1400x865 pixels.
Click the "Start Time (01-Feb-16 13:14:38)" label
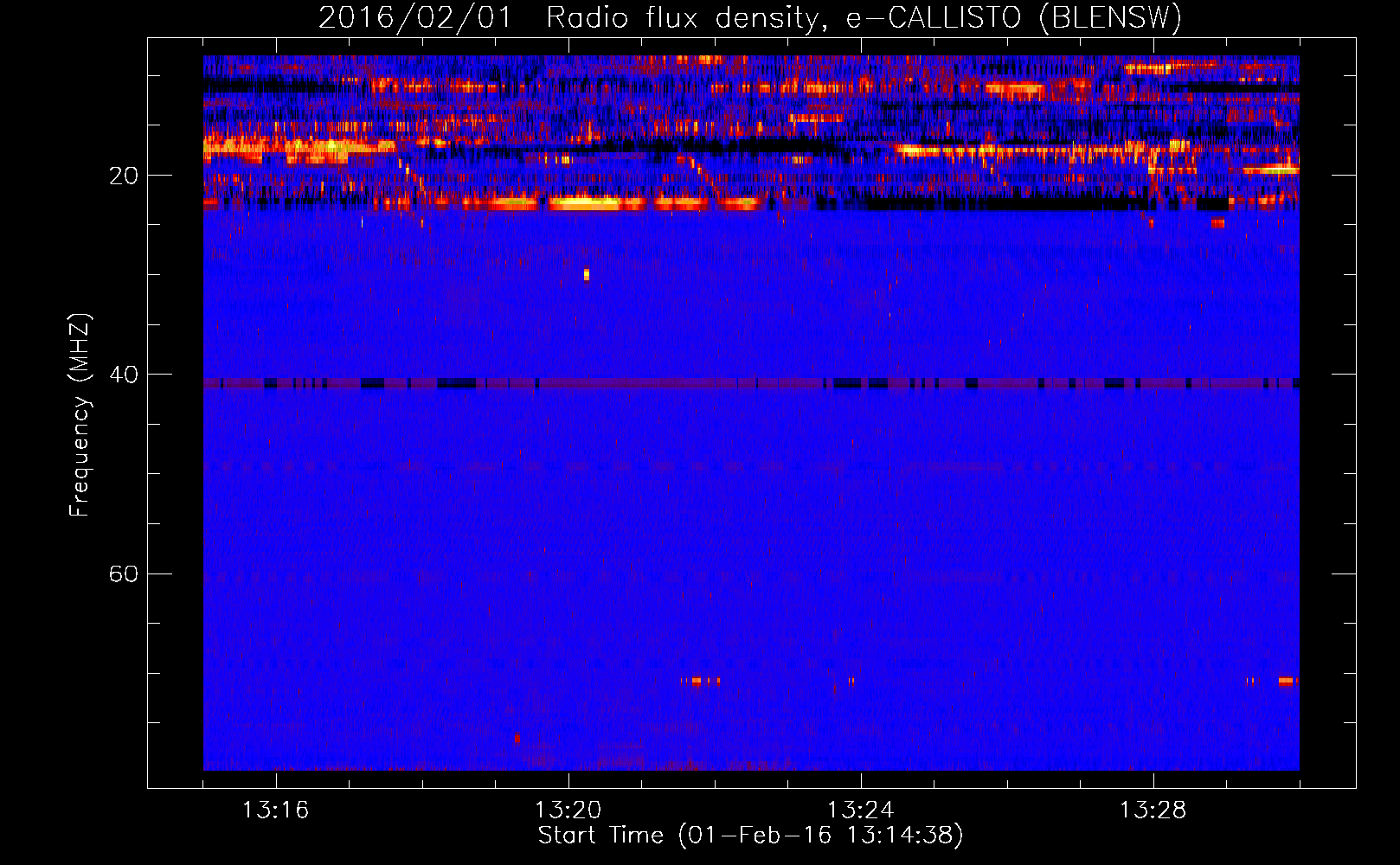pyautogui.click(x=750, y=836)
